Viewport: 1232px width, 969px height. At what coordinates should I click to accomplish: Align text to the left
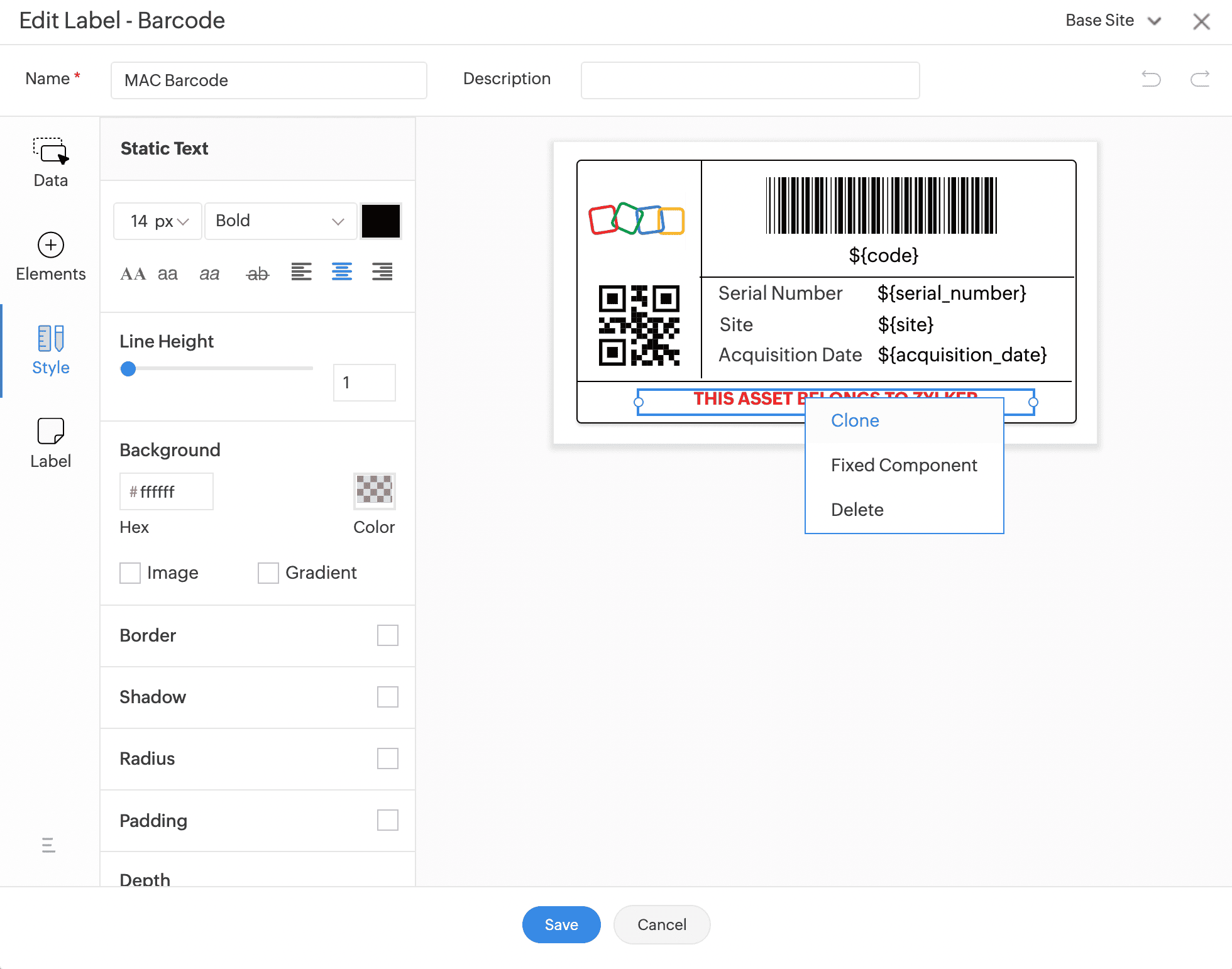(x=301, y=272)
